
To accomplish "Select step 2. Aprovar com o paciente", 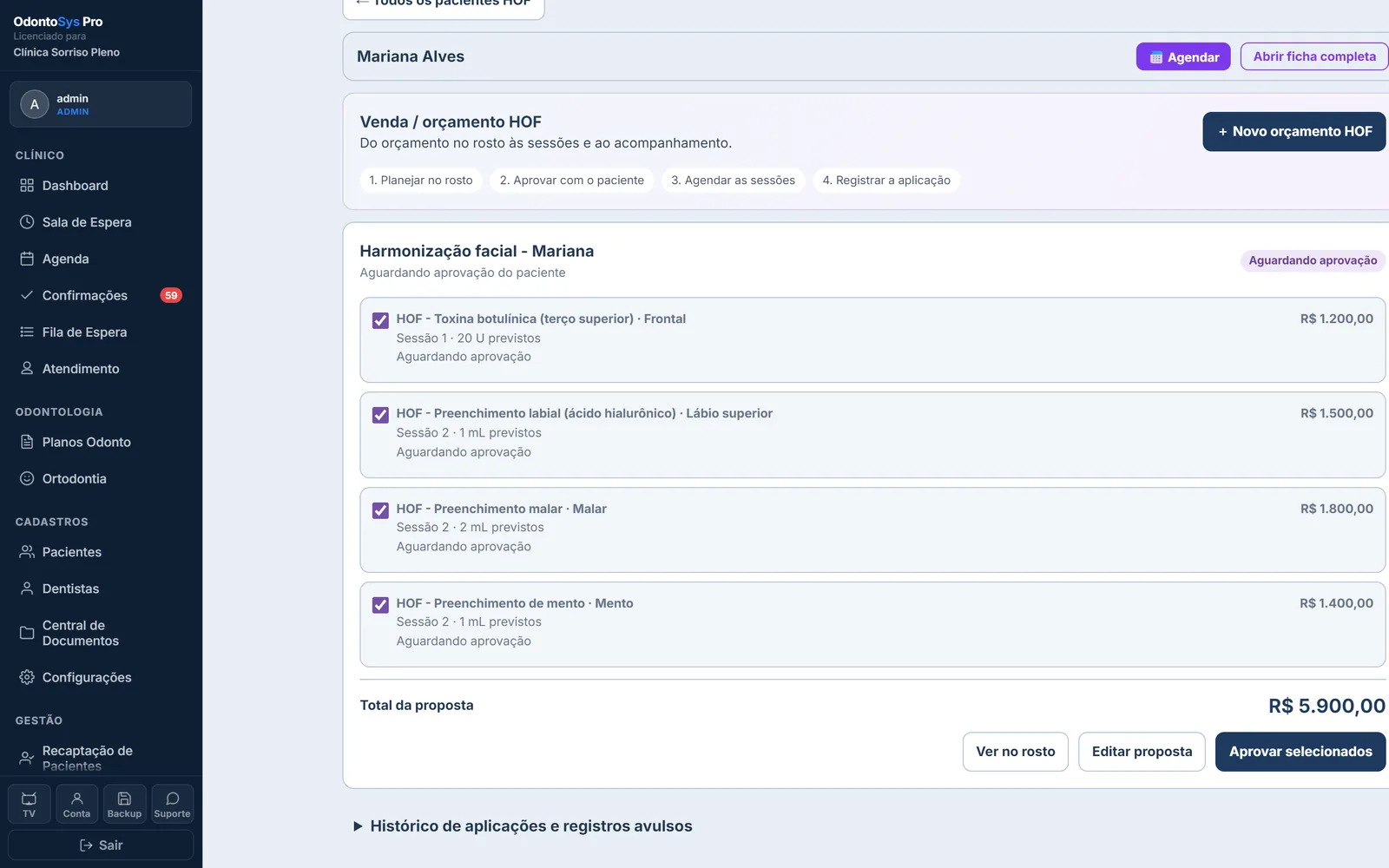I will pyautogui.click(x=572, y=181).
